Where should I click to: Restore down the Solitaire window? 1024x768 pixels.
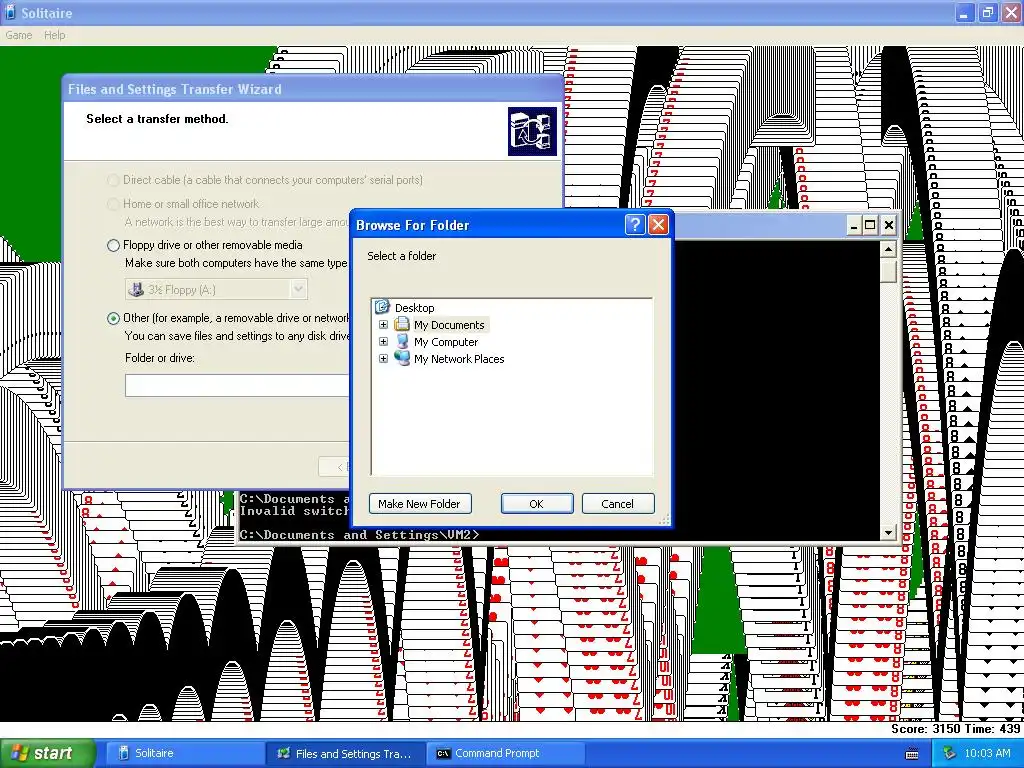pyautogui.click(x=987, y=12)
